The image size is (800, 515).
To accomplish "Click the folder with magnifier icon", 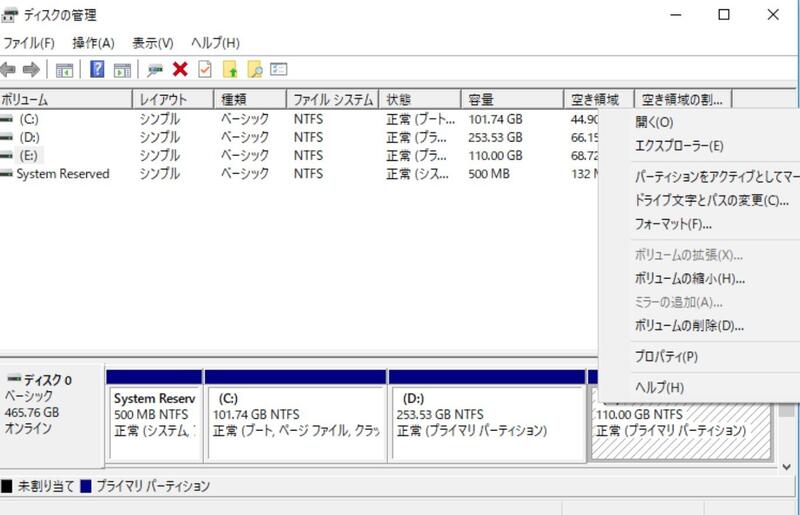I will 255,69.
